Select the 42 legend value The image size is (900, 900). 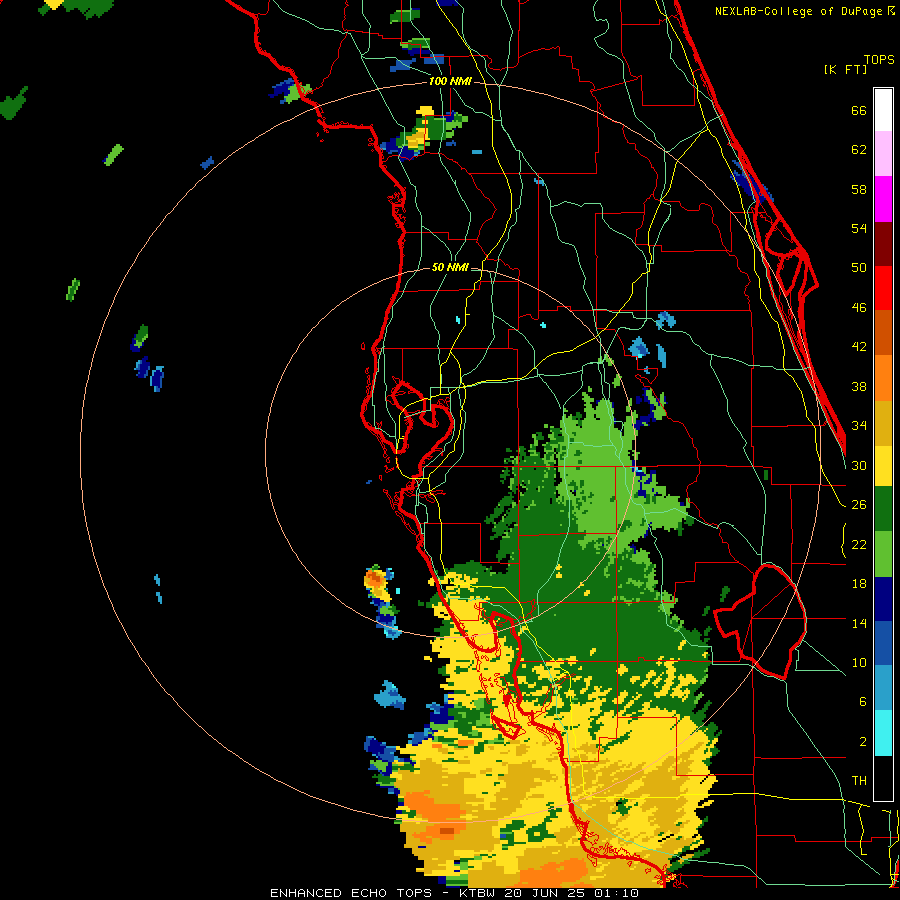pos(859,347)
